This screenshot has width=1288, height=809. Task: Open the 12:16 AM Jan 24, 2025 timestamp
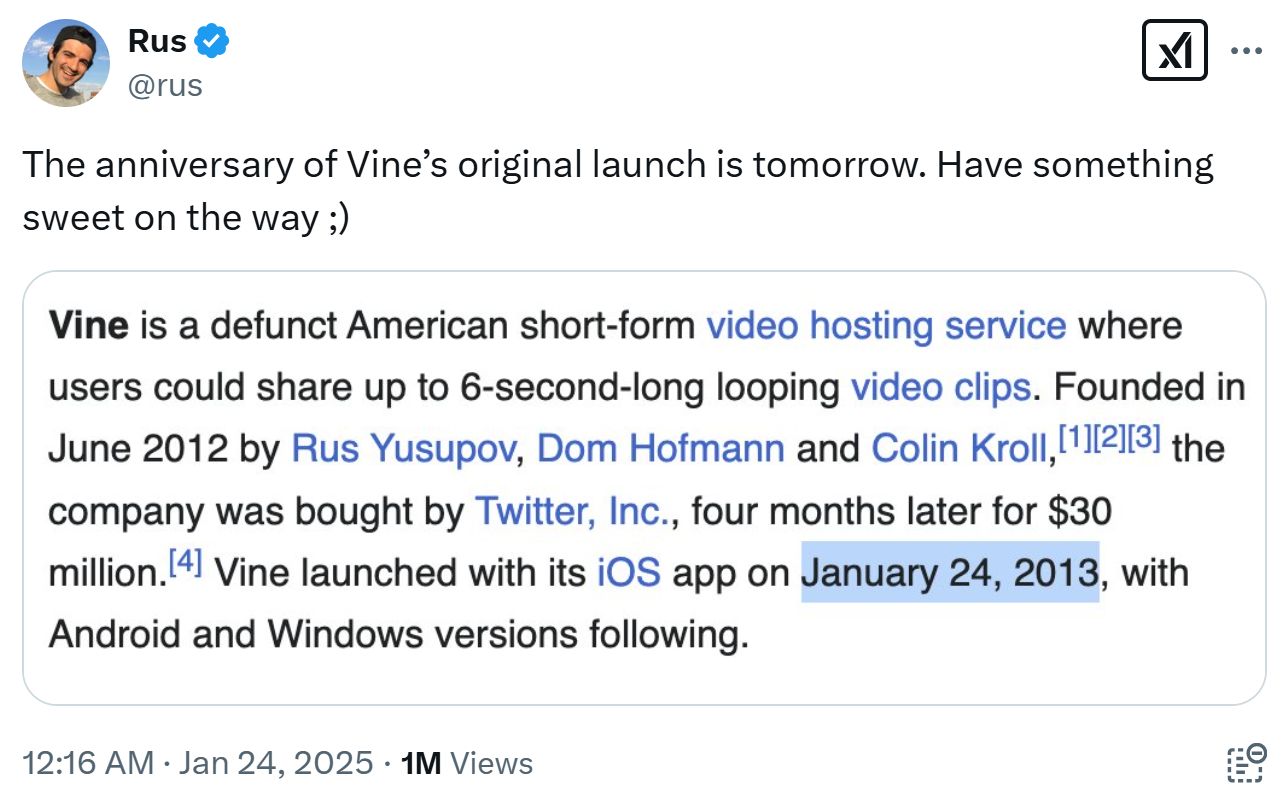(x=198, y=764)
